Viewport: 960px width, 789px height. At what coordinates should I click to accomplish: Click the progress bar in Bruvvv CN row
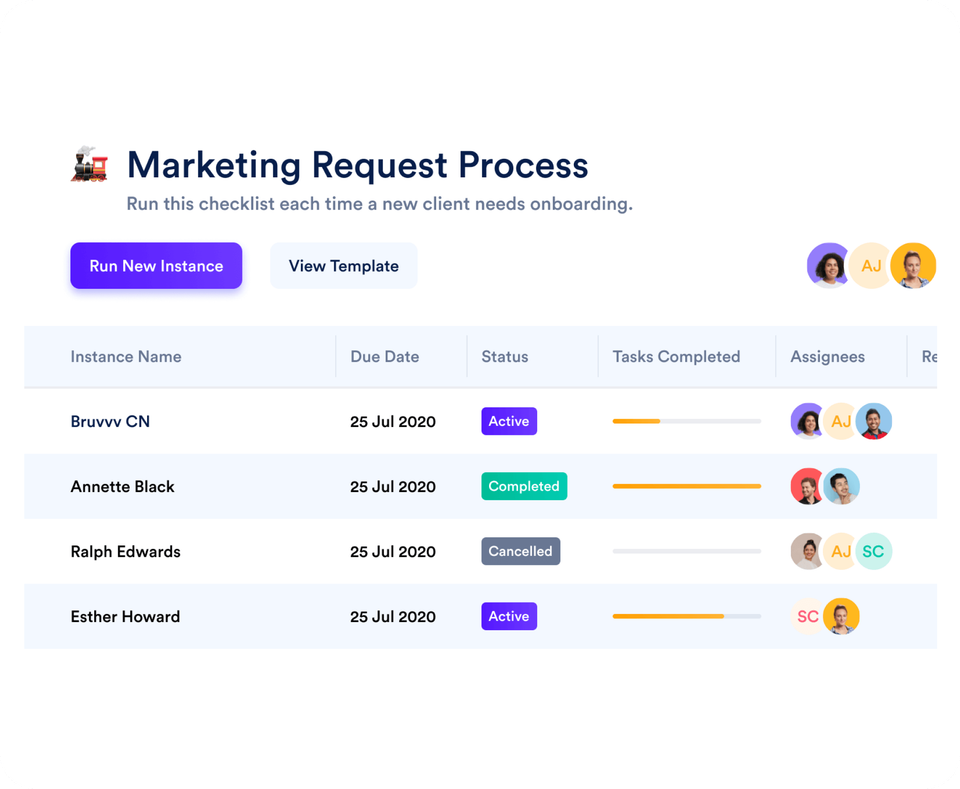pyautogui.click(x=687, y=421)
